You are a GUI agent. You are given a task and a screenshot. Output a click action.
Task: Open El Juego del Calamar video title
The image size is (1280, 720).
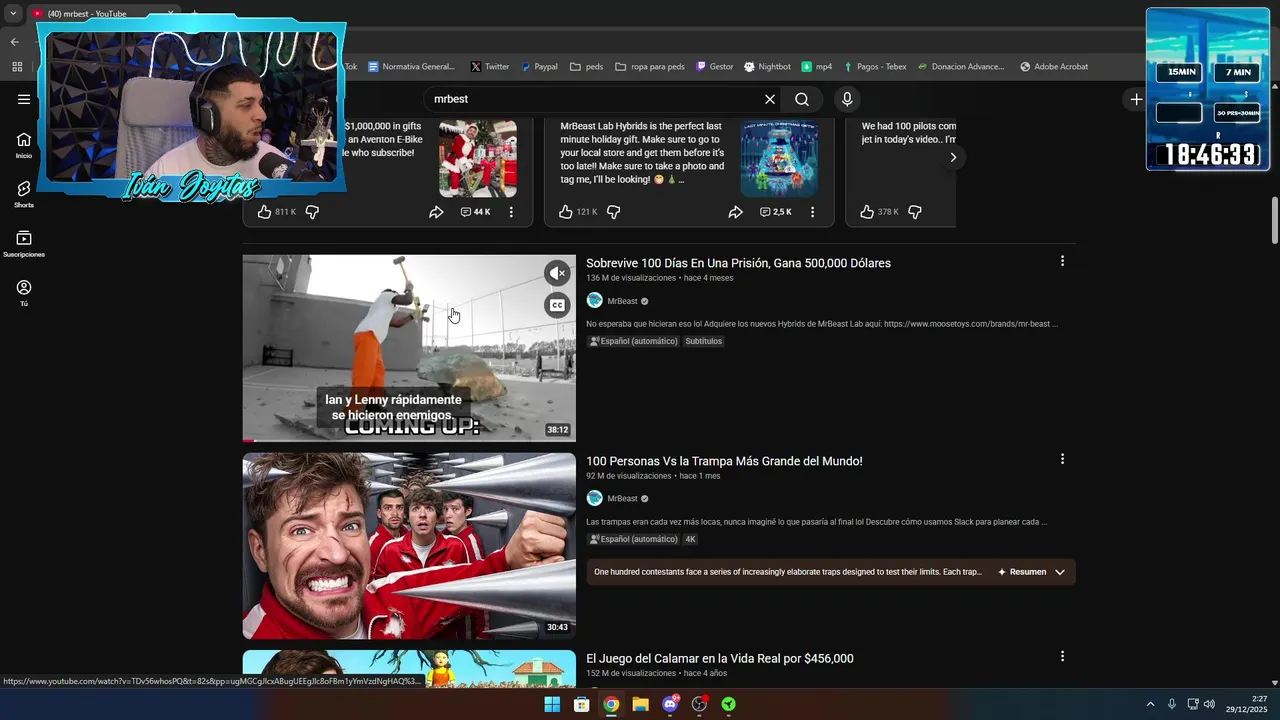[719, 659]
